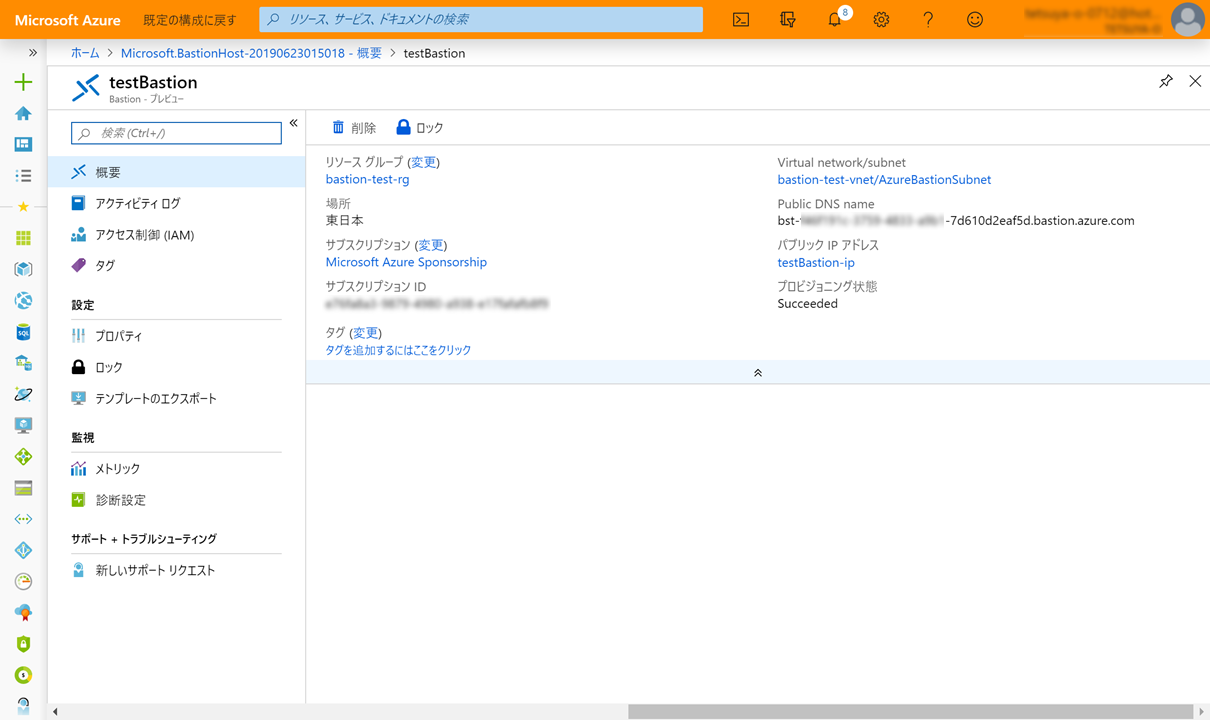Open Virtual machines monitor icon

click(23, 425)
